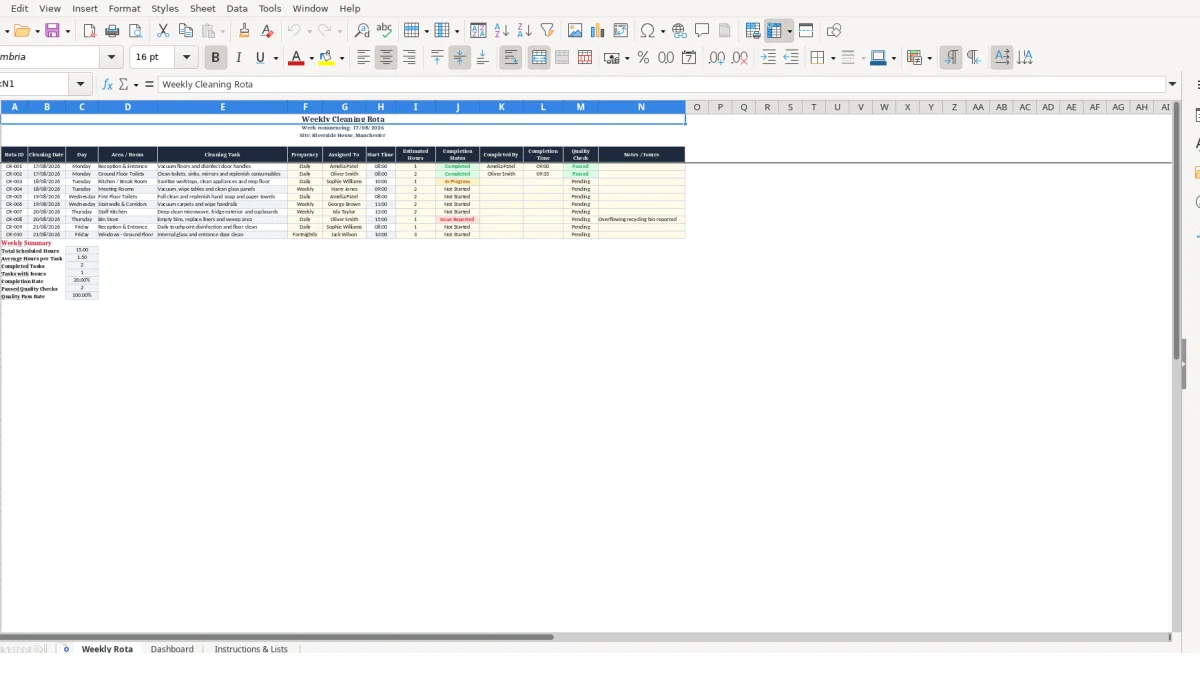Open Find & Replace
Viewport: 1200px width, 675px height.
[x=362, y=31]
